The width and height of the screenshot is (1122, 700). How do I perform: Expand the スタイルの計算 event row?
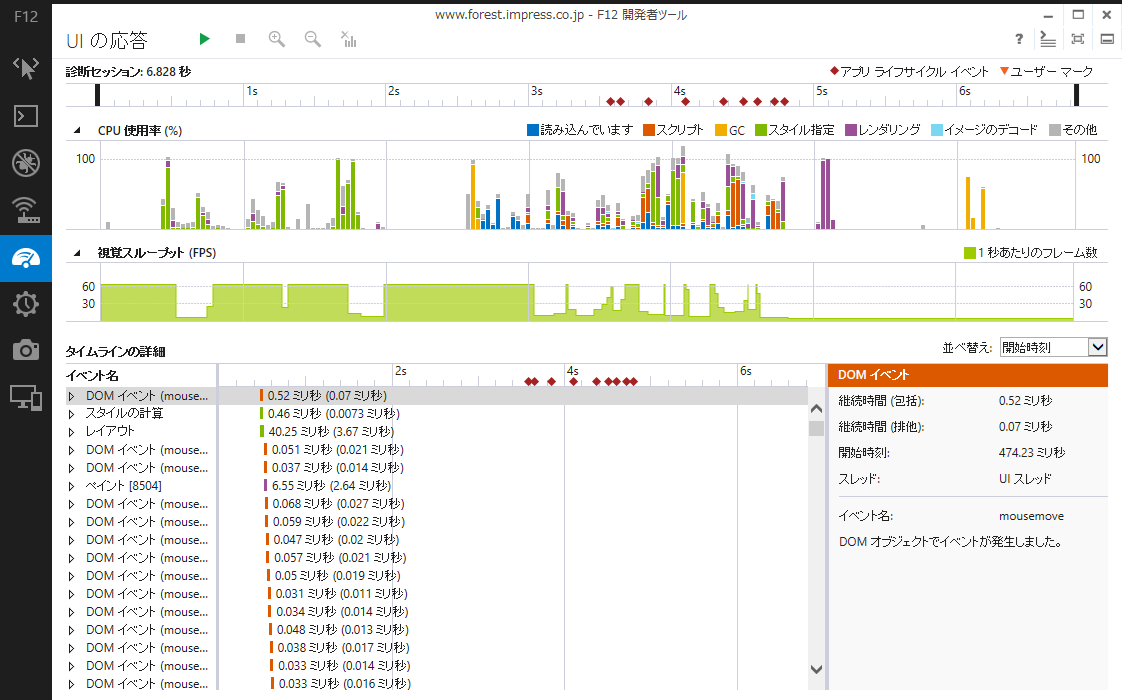pyautogui.click(x=71, y=413)
